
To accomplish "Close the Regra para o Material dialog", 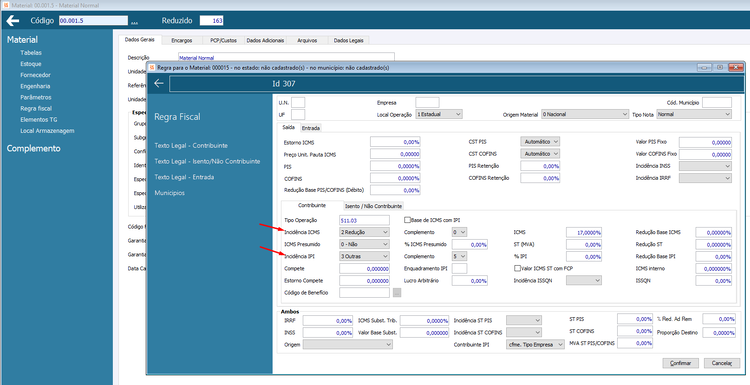I will (735, 68).
